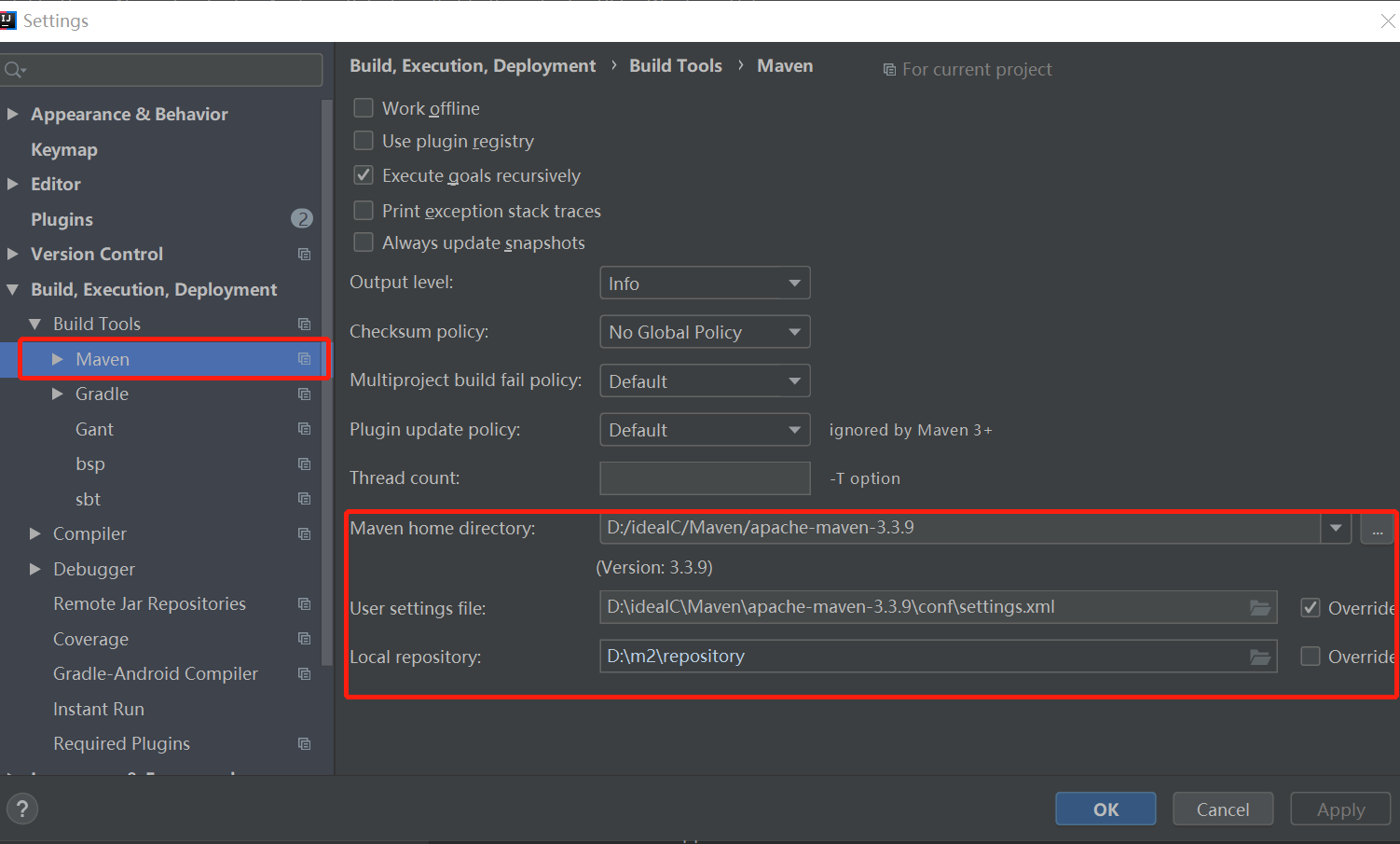Enable Print exception stack traces
This screenshot has height=844, width=1400.
pos(364,211)
